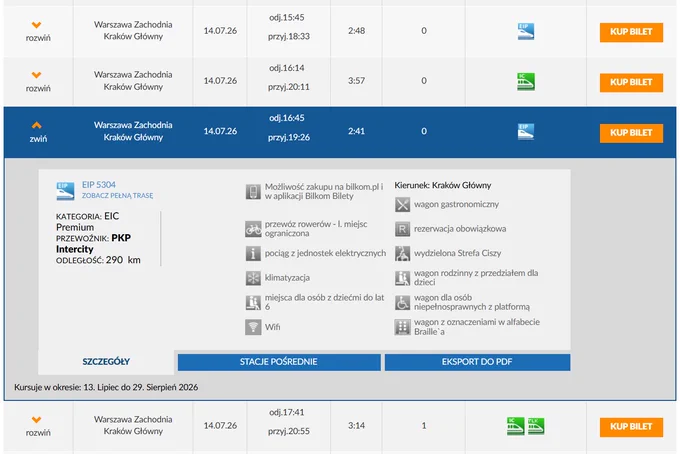
Task: Click TLK train icon in 17:41 row
Action: tap(536, 426)
